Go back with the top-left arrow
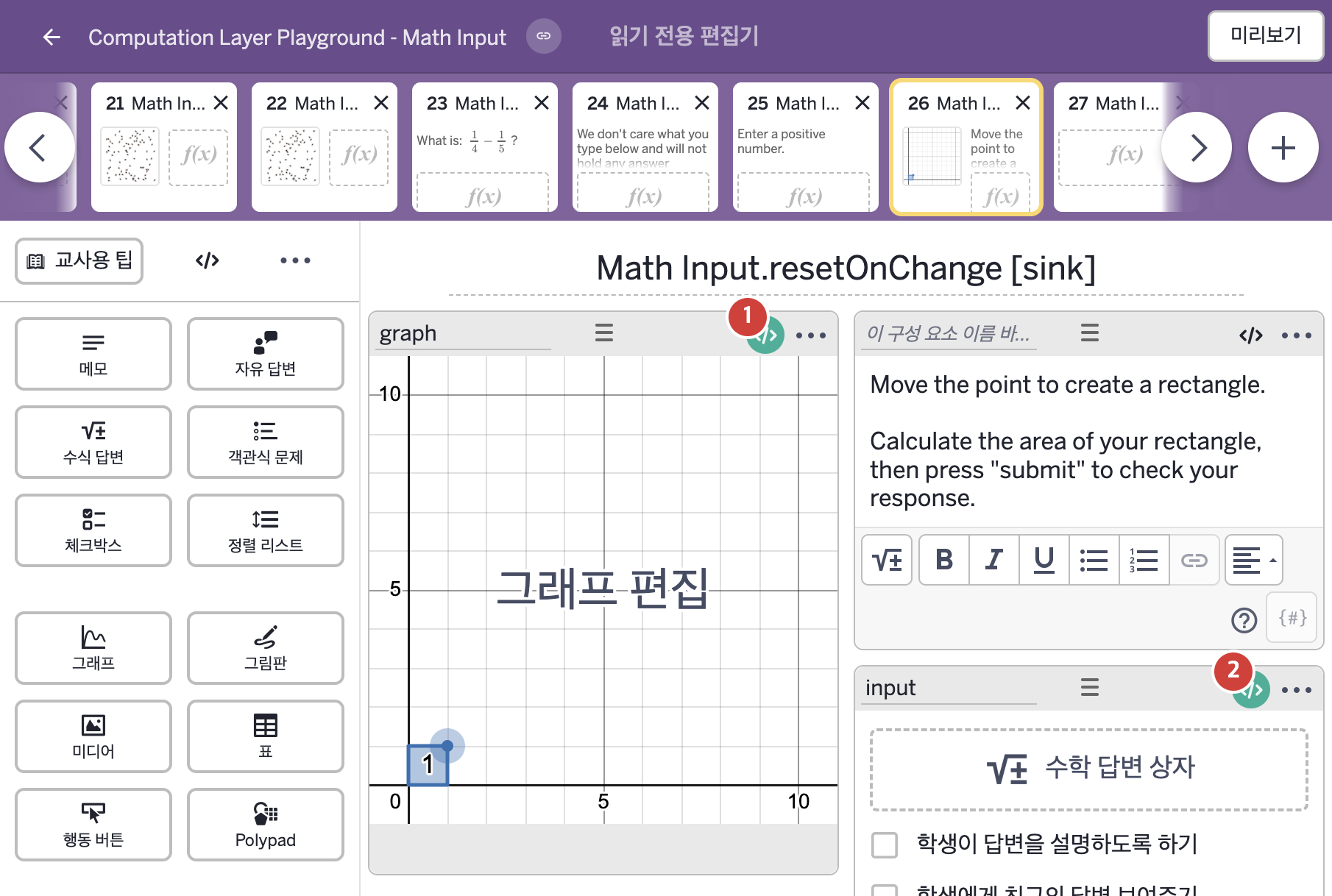Viewport: 1332px width, 896px height. pyautogui.click(x=51, y=37)
